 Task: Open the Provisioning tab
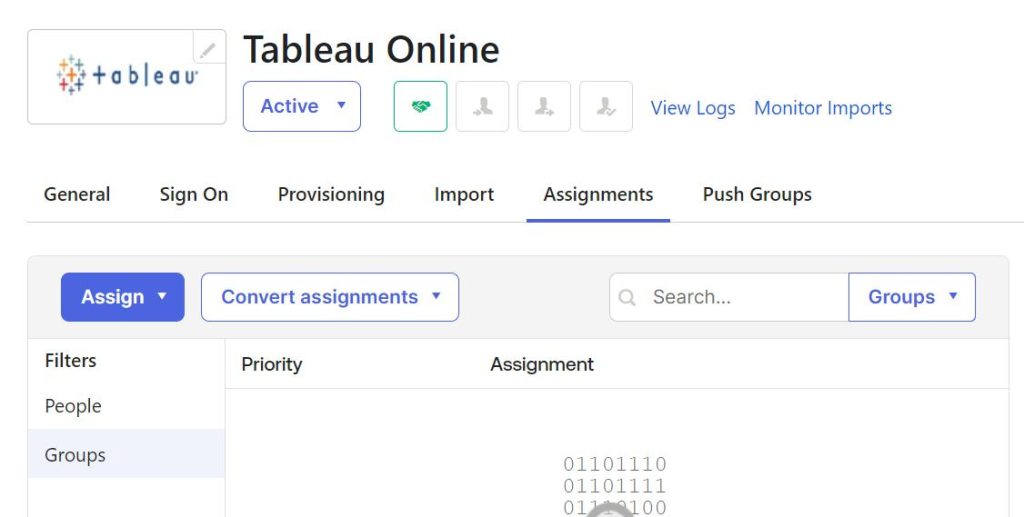[331, 195]
